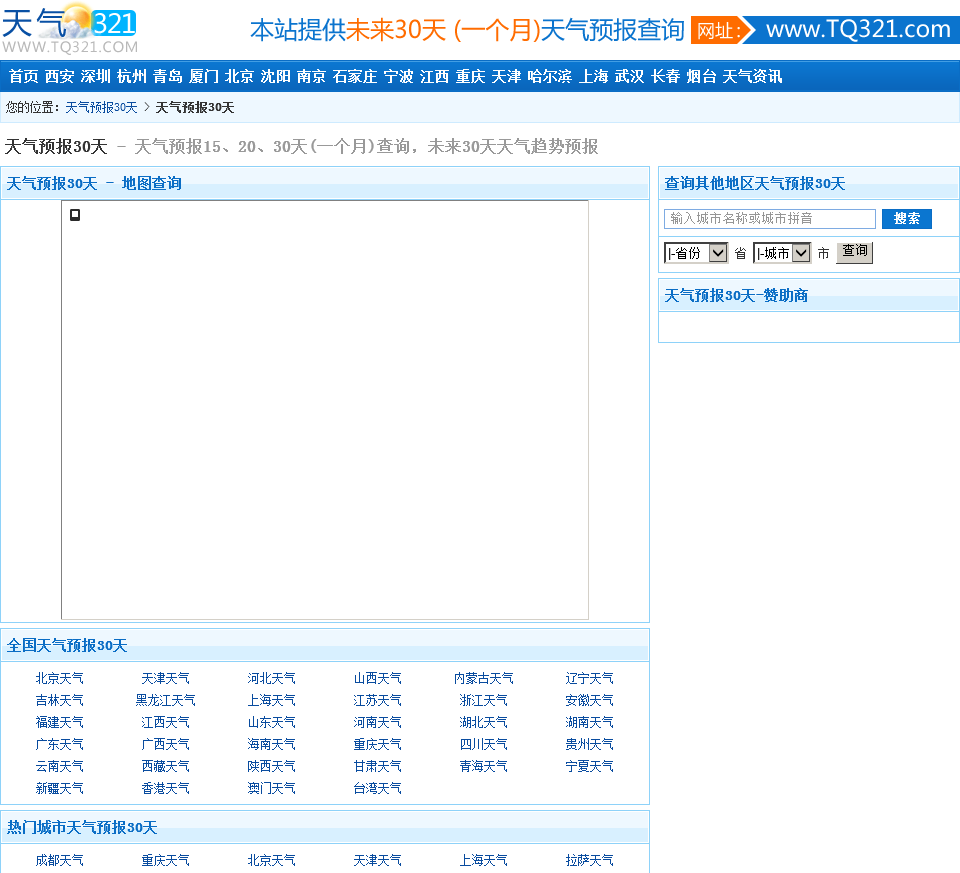The height and width of the screenshot is (873, 960).
Task: Open the 省份 province dropdown
Action: tap(696, 253)
